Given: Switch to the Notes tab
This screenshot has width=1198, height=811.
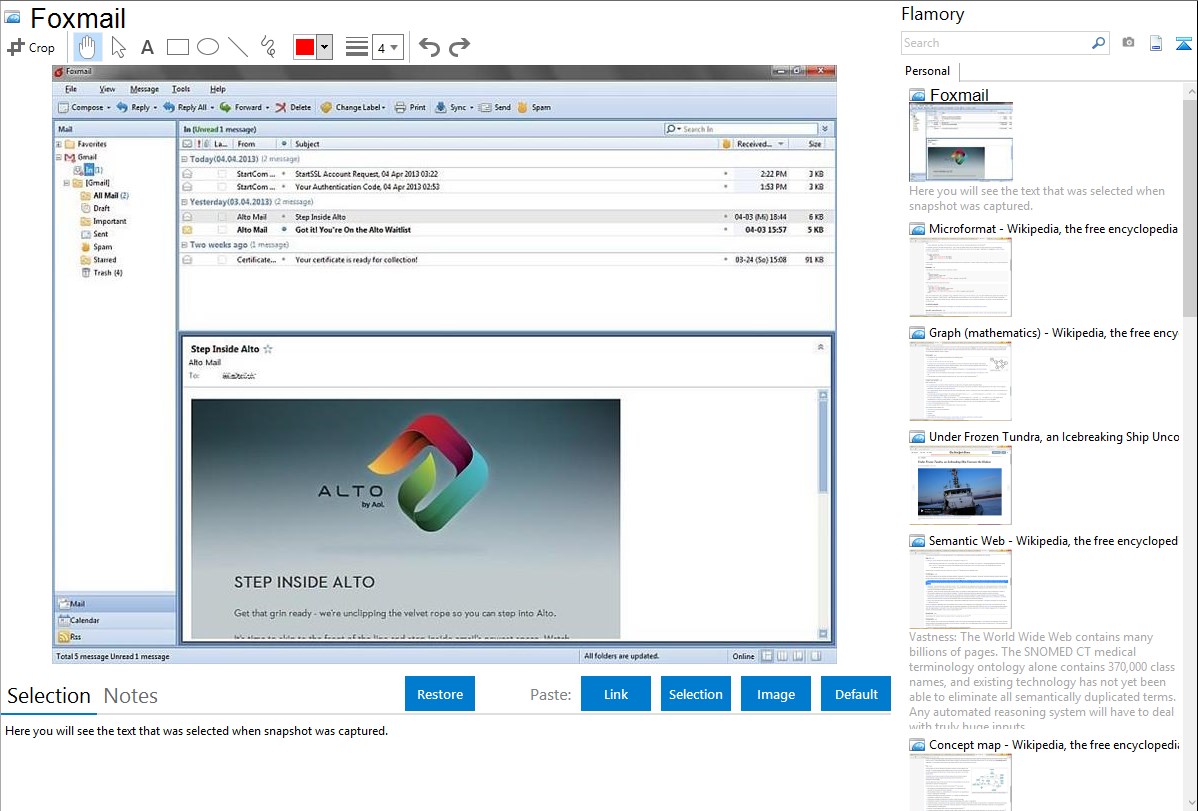Looking at the screenshot, I should 131,696.
